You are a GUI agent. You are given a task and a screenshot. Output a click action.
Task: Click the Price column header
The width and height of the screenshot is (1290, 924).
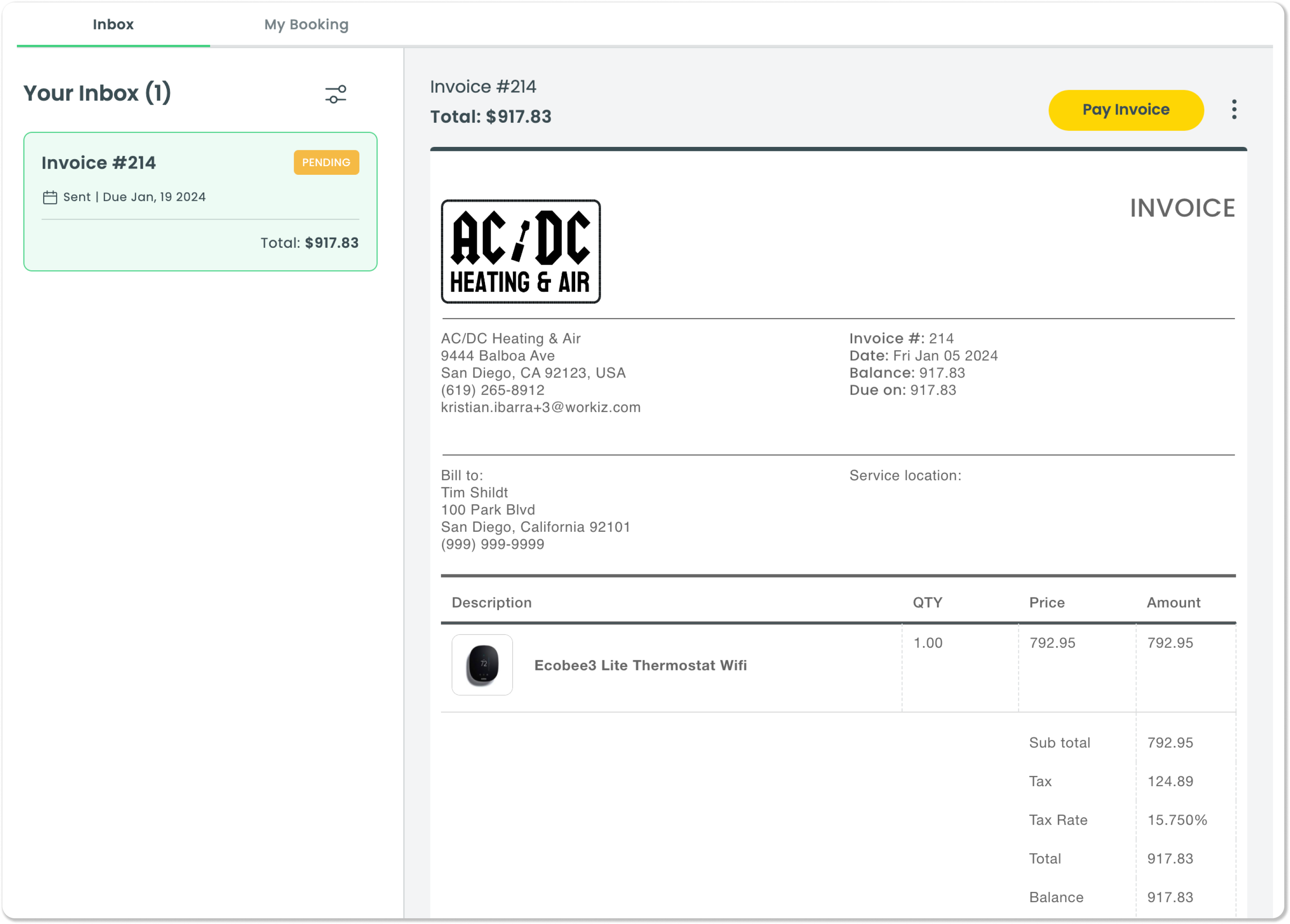[x=1047, y=603]
